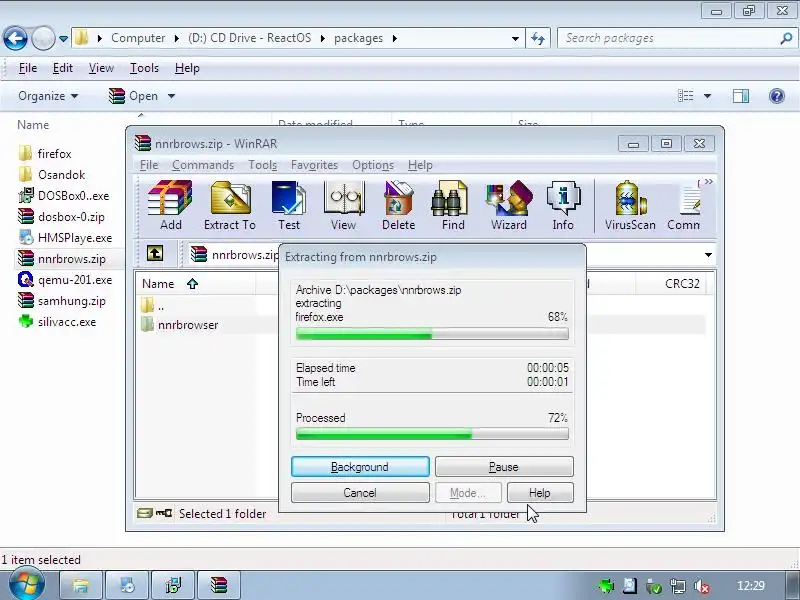
Task: Select the firefox folder in Explorer
Action: 45,154
